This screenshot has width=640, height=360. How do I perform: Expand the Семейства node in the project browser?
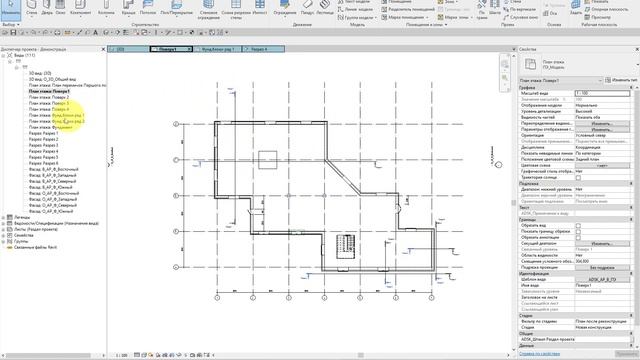[3, 236]
